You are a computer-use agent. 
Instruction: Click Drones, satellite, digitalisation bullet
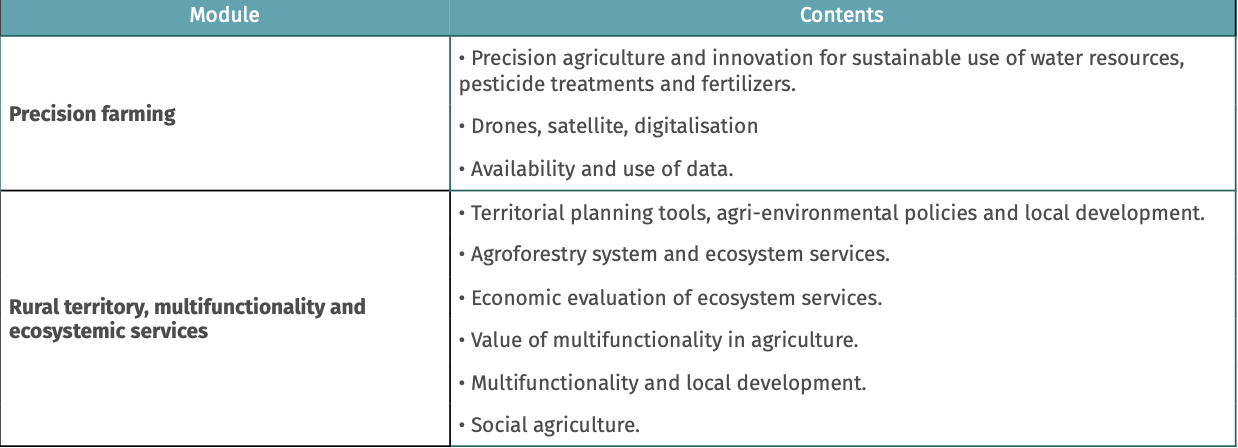(608, 126)
